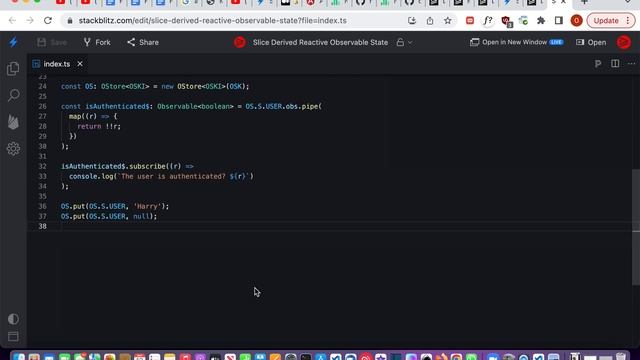Click the project title Slice Derived Reactive Observable State

point(320,42)
